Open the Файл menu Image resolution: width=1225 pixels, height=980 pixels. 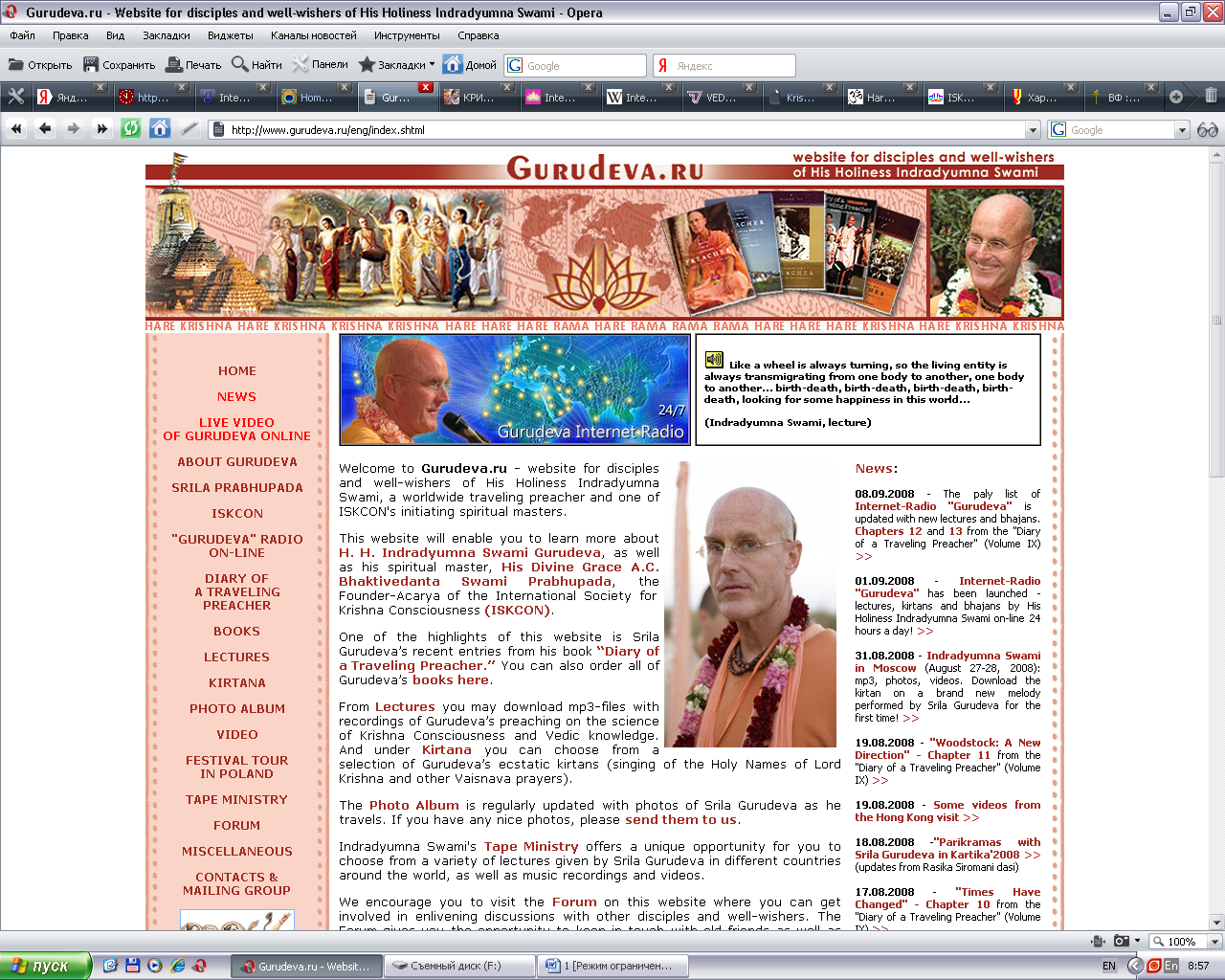[x=23, y=35]
